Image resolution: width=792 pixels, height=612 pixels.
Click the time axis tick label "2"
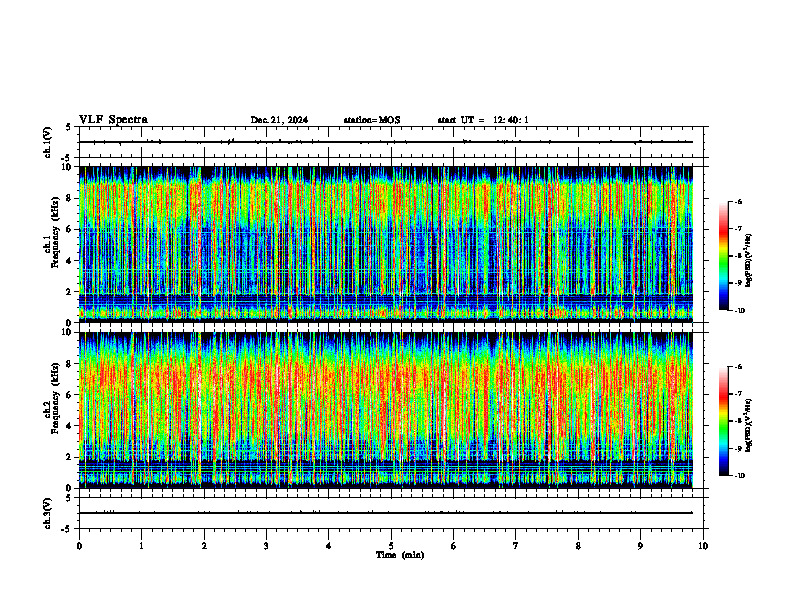204,546
